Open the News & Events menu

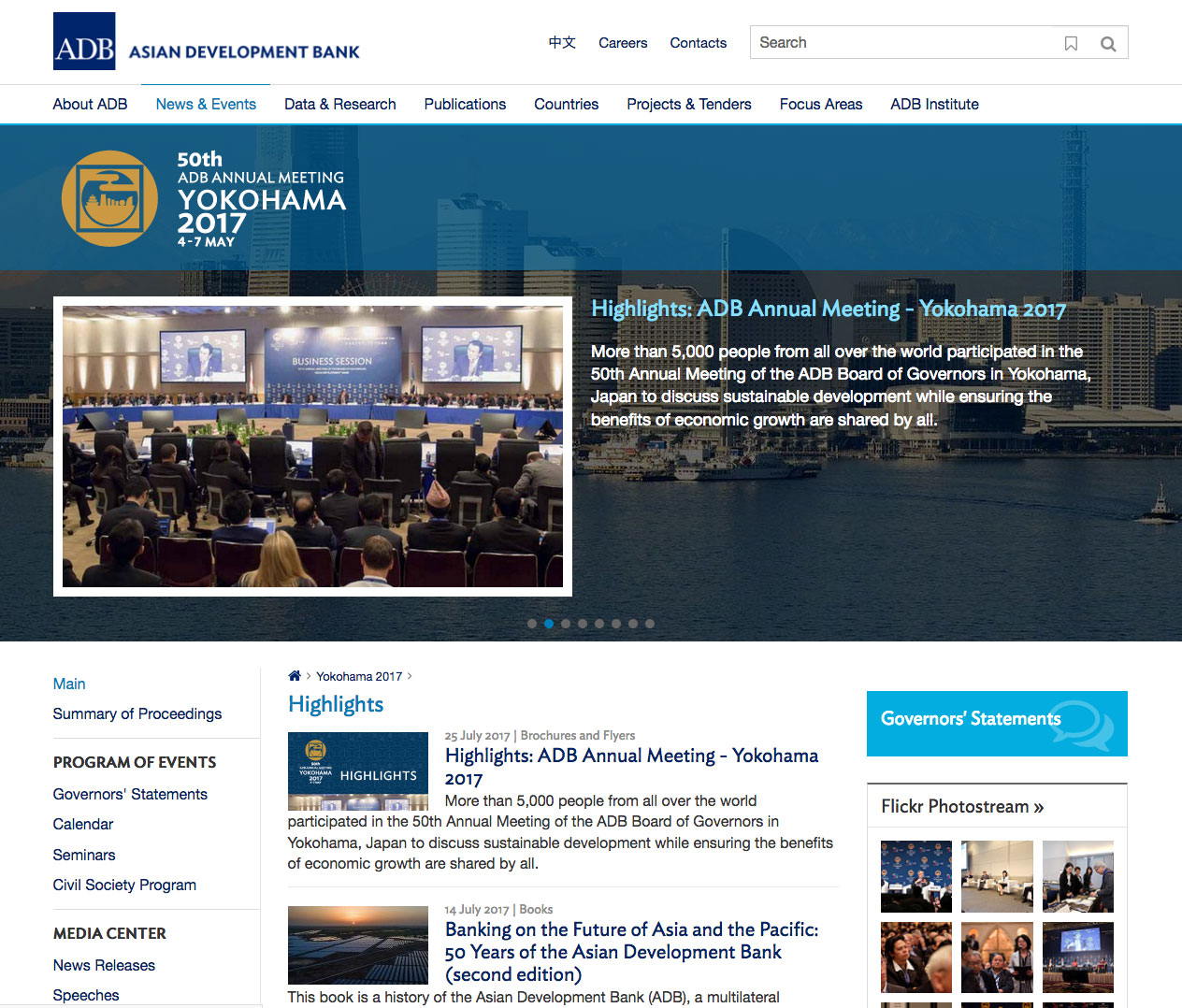point(206,104)
